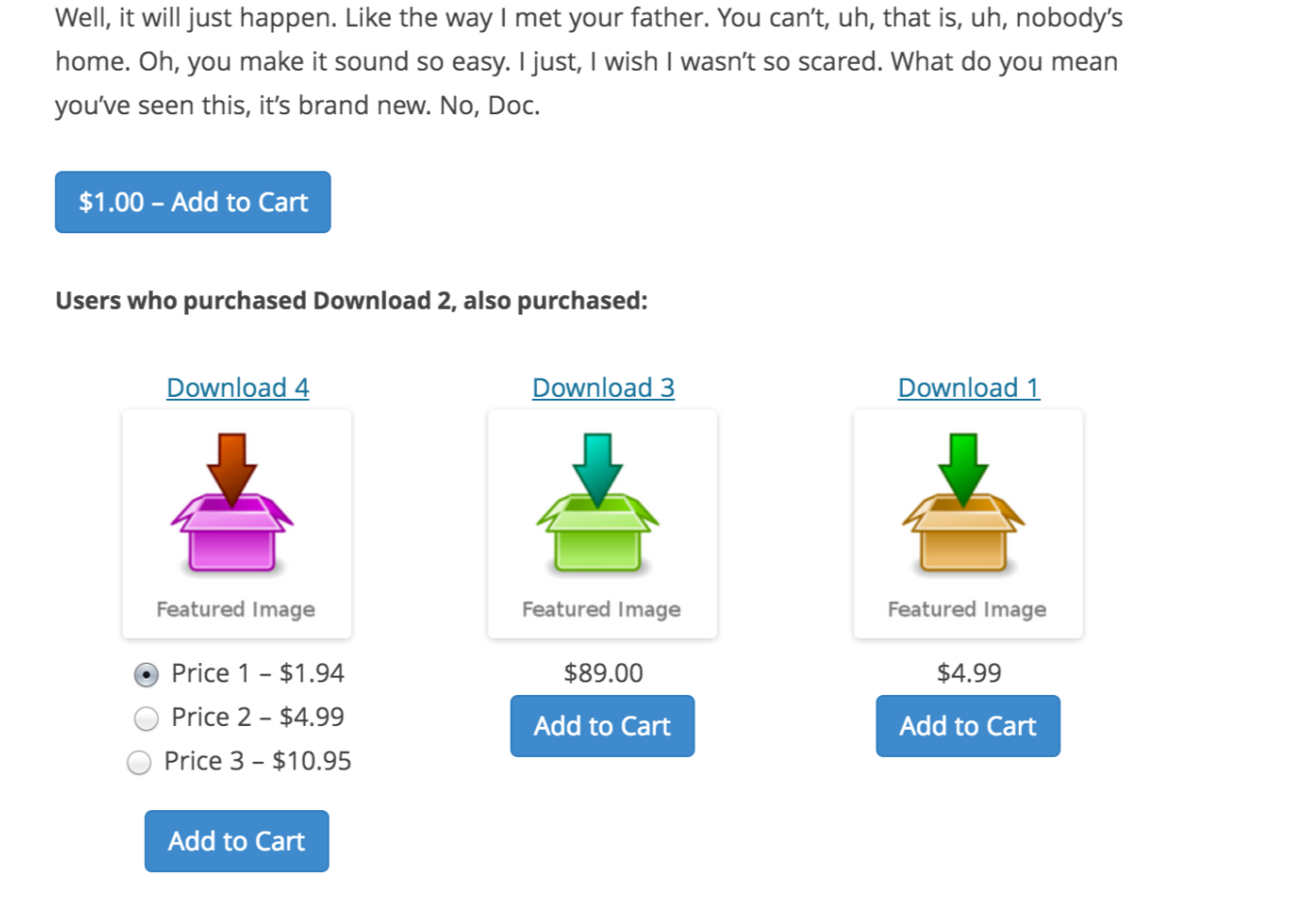Open the Download 3 product page
Image resolution: width=1316 pixels, height=907 pixels.
pos(602,387)
